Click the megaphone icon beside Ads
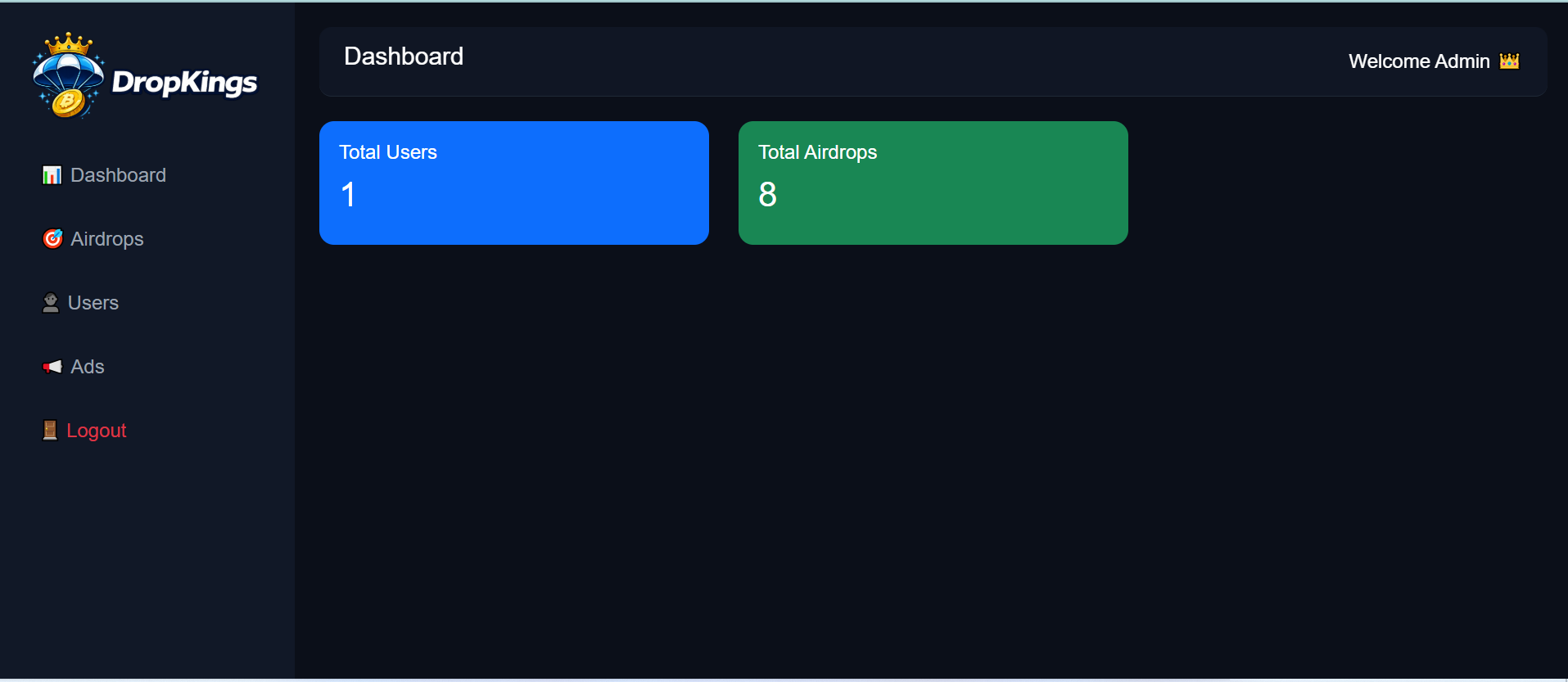The image size is (1568, 682). (52, 367)
